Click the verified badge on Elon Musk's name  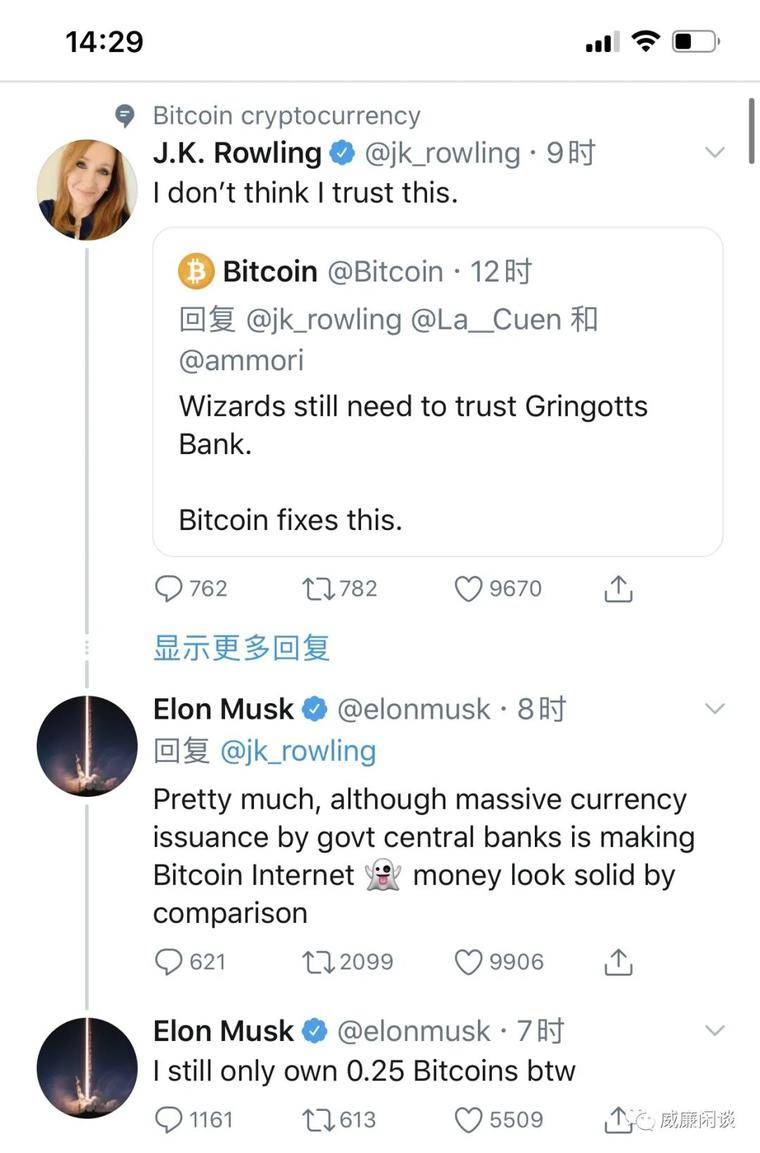pos(316,709)
